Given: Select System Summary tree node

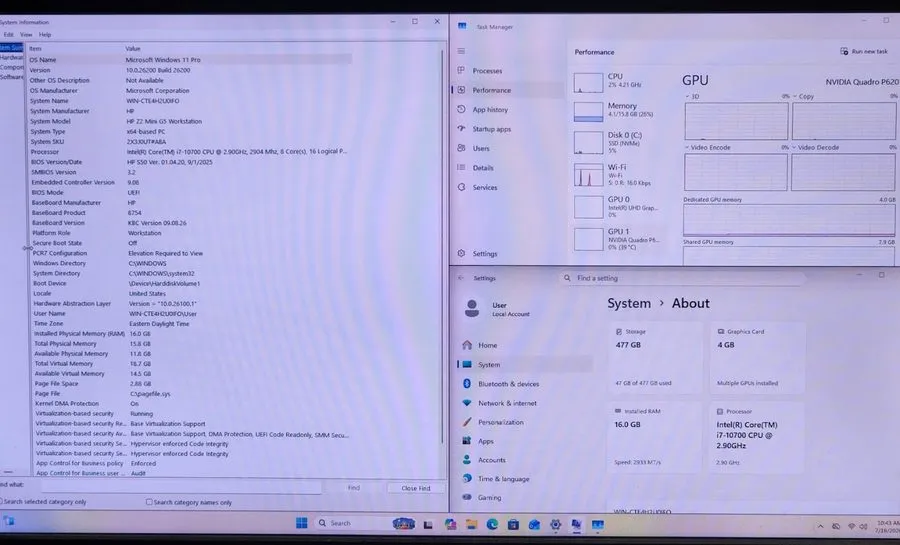Looking at the screenshot, I should [11, 48].
